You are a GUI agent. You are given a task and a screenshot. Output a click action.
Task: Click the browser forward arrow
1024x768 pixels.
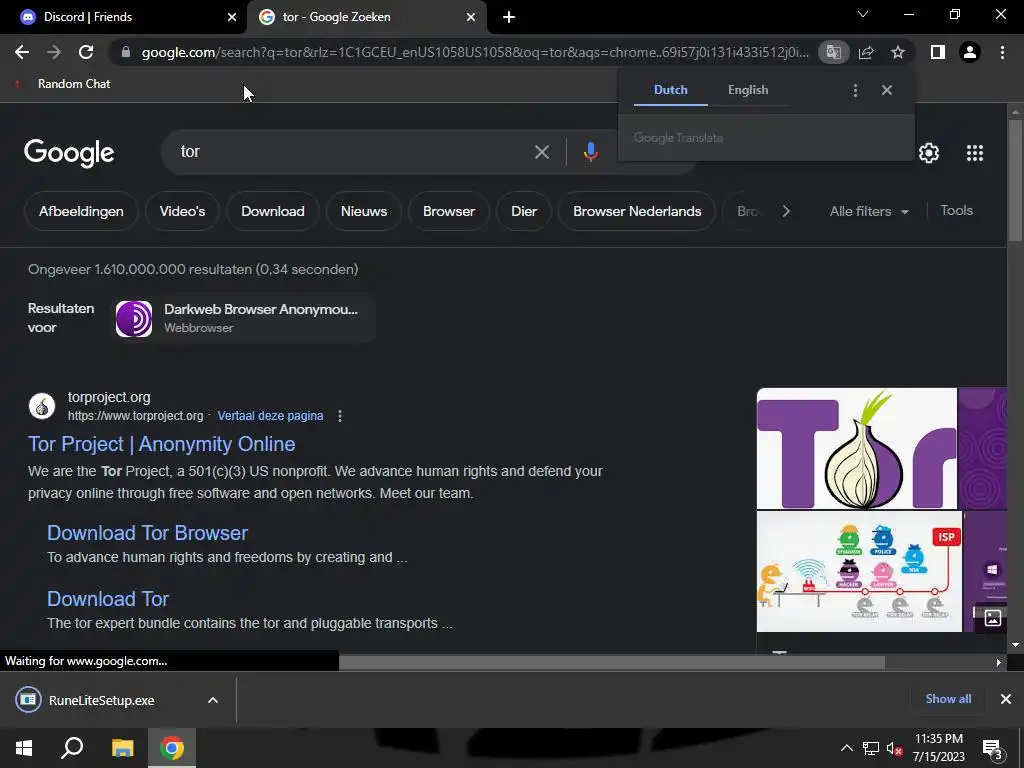pyautogui.click(x=54, y=52)
